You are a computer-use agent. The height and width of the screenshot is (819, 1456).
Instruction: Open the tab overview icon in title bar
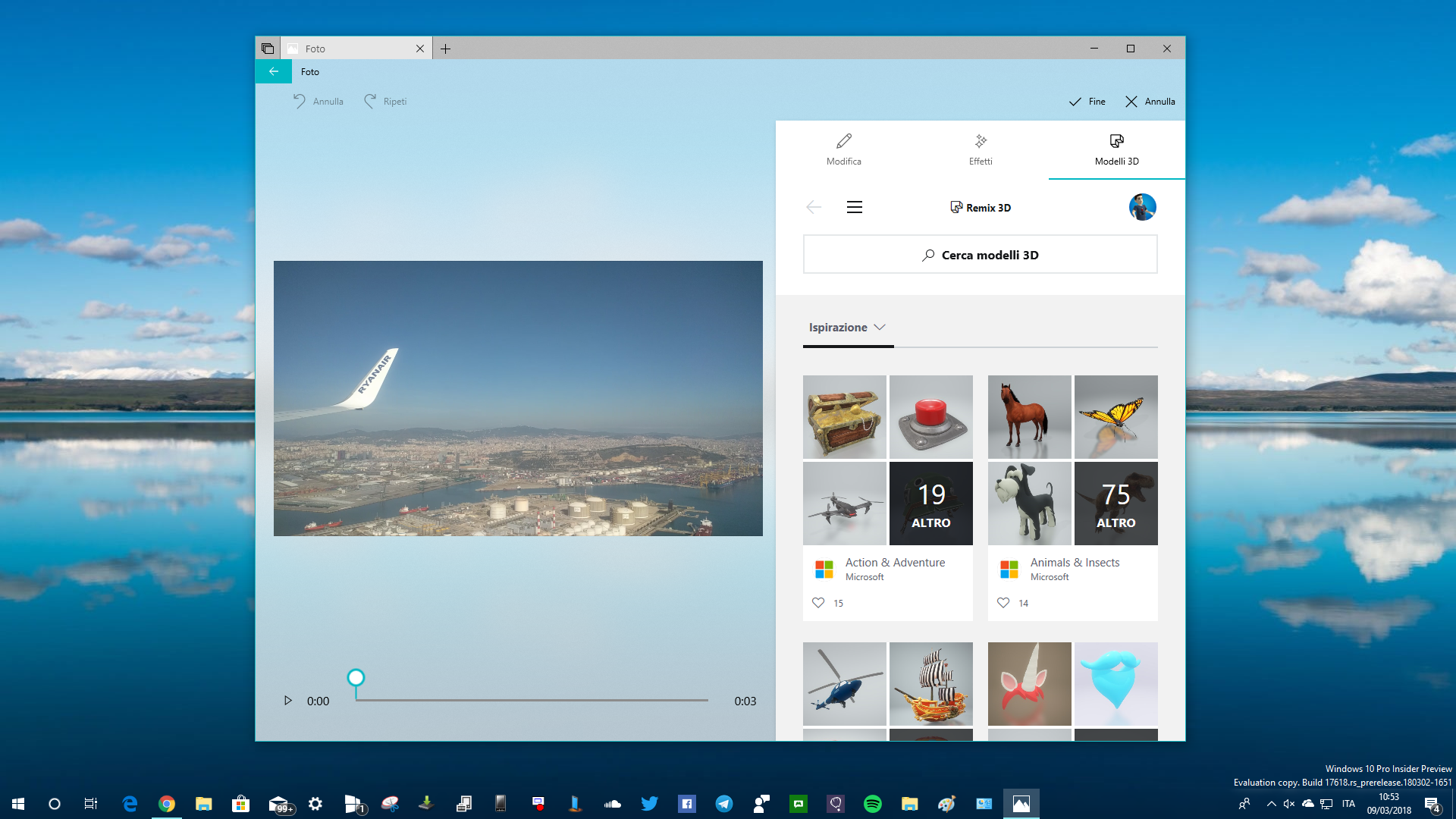tap(268, 49)
